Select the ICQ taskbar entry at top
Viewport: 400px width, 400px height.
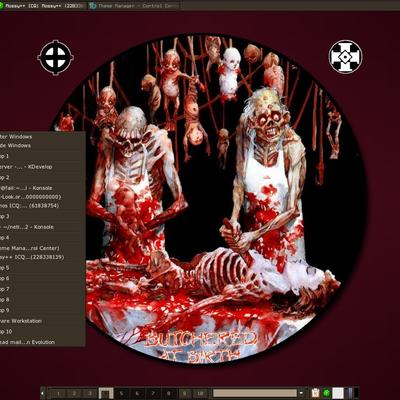point(43,6)
